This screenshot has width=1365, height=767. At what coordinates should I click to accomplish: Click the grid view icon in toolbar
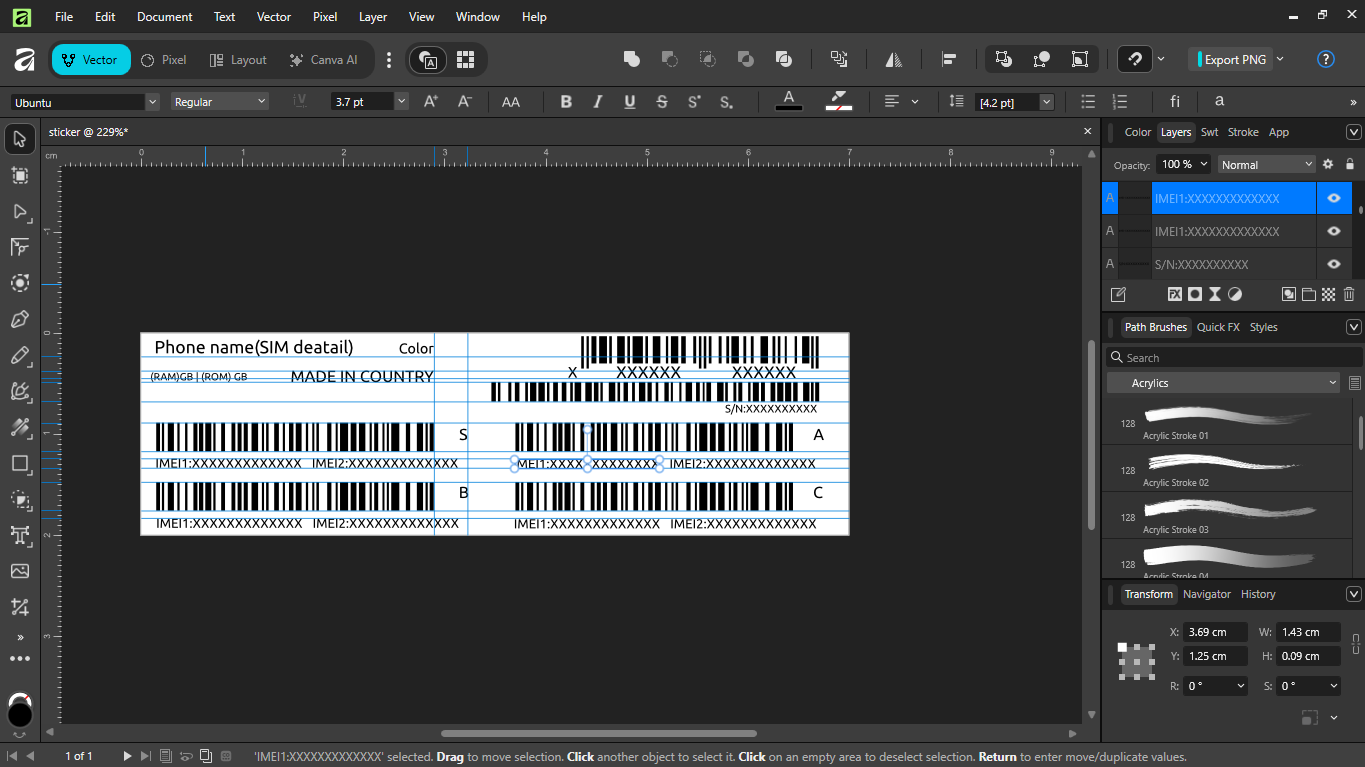point(464,60)
